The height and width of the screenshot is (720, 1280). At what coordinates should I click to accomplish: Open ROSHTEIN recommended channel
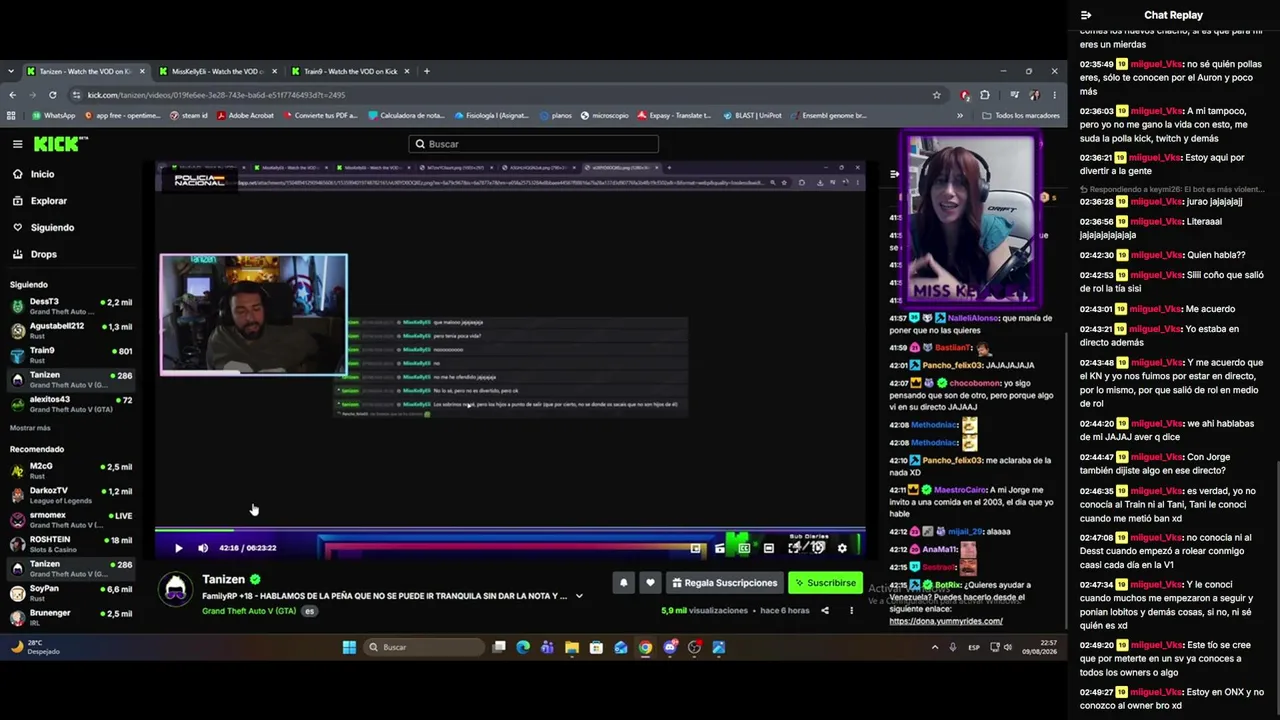pyautogui.click(x=71, y=544)
